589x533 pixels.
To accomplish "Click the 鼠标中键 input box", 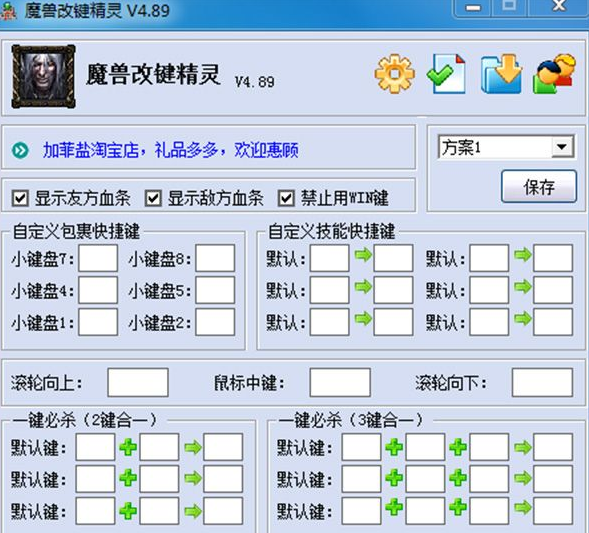I will pos(340,382).
